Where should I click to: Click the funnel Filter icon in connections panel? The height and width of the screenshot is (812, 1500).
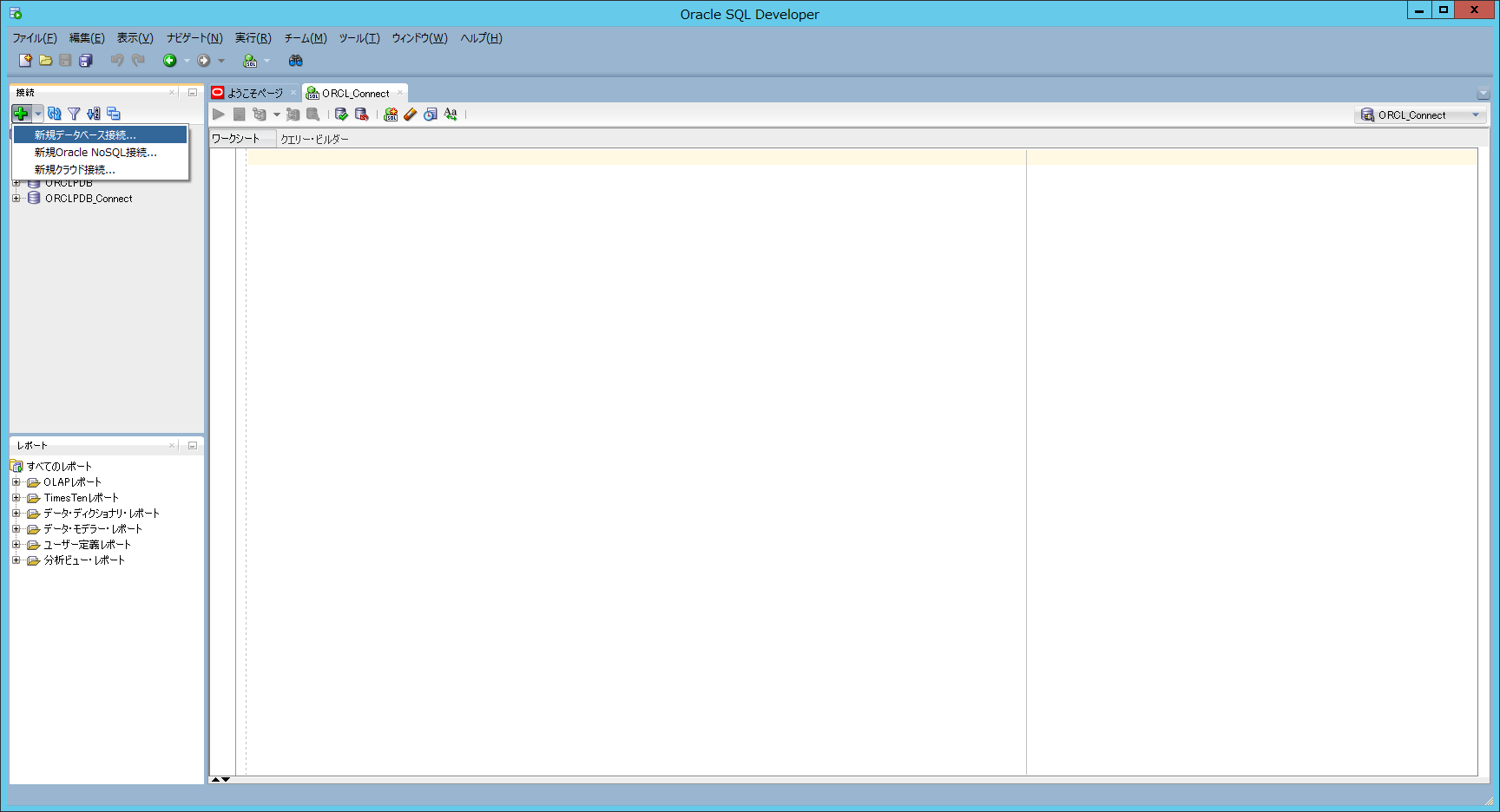74,114
